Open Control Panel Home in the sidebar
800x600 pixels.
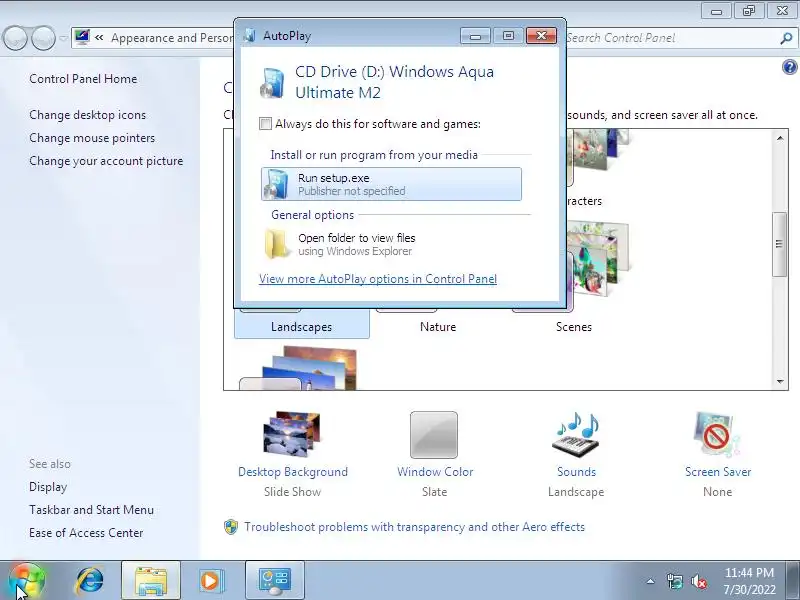[83, 79]
